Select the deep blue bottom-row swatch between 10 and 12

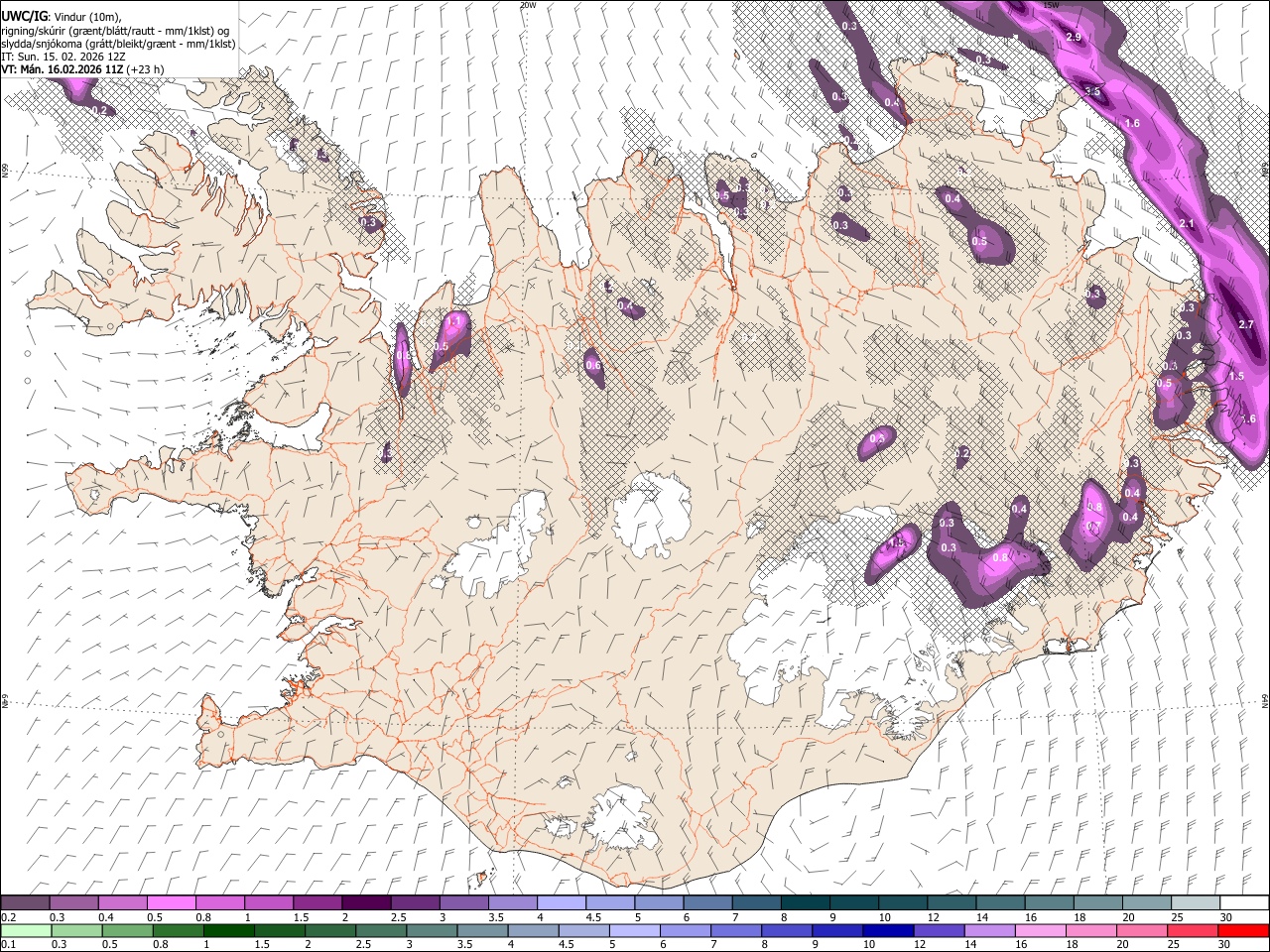pyautogui.click(x=888, y=931)
